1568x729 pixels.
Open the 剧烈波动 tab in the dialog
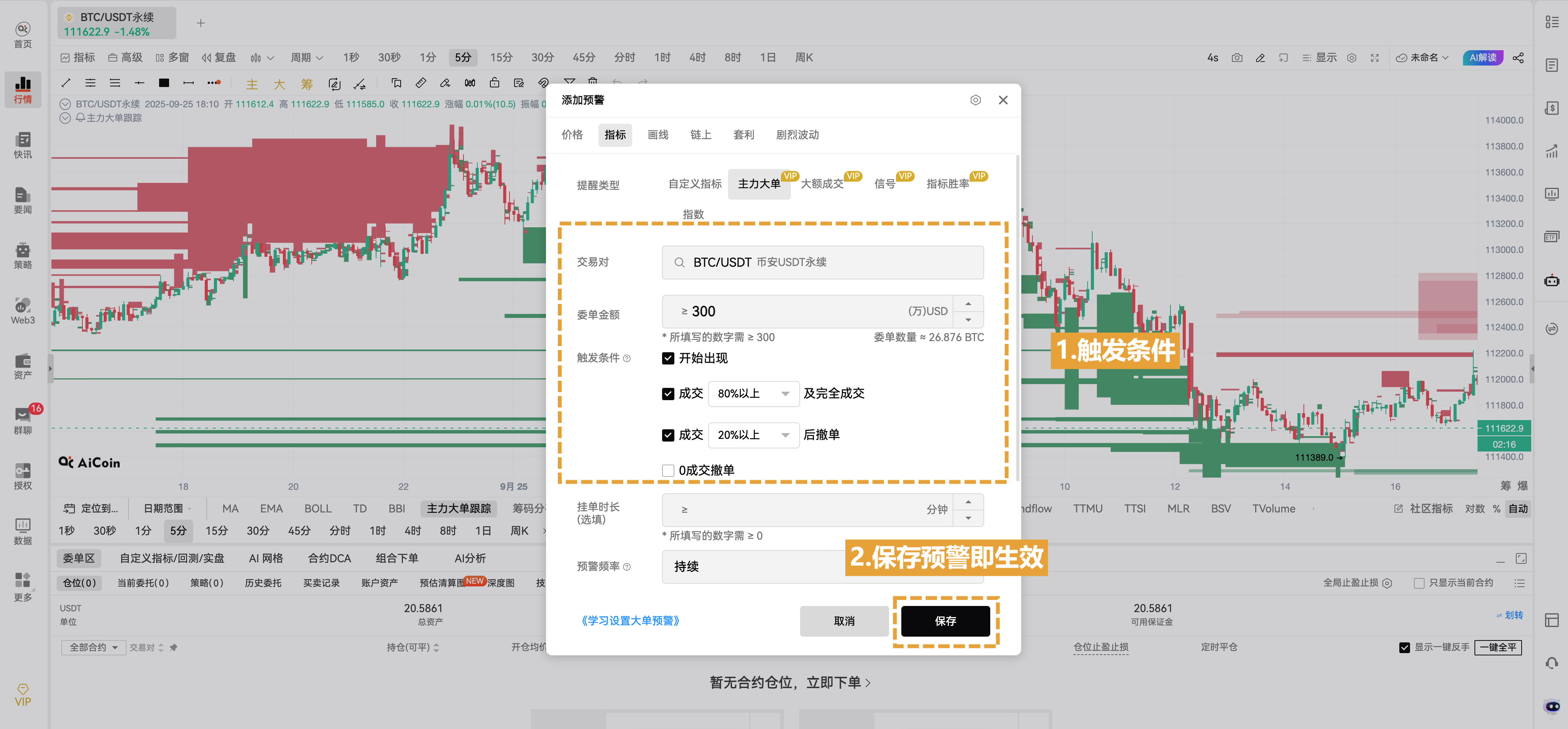click(797, 135)
